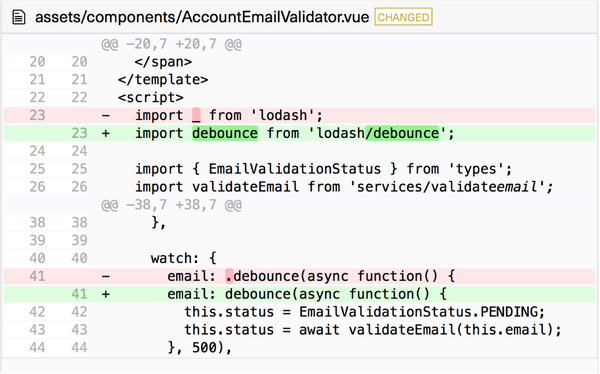This screenshot has height=374, width=600.
Task: Click highlighted 'debounce' word after import
Action: click(x=225, y=133)
